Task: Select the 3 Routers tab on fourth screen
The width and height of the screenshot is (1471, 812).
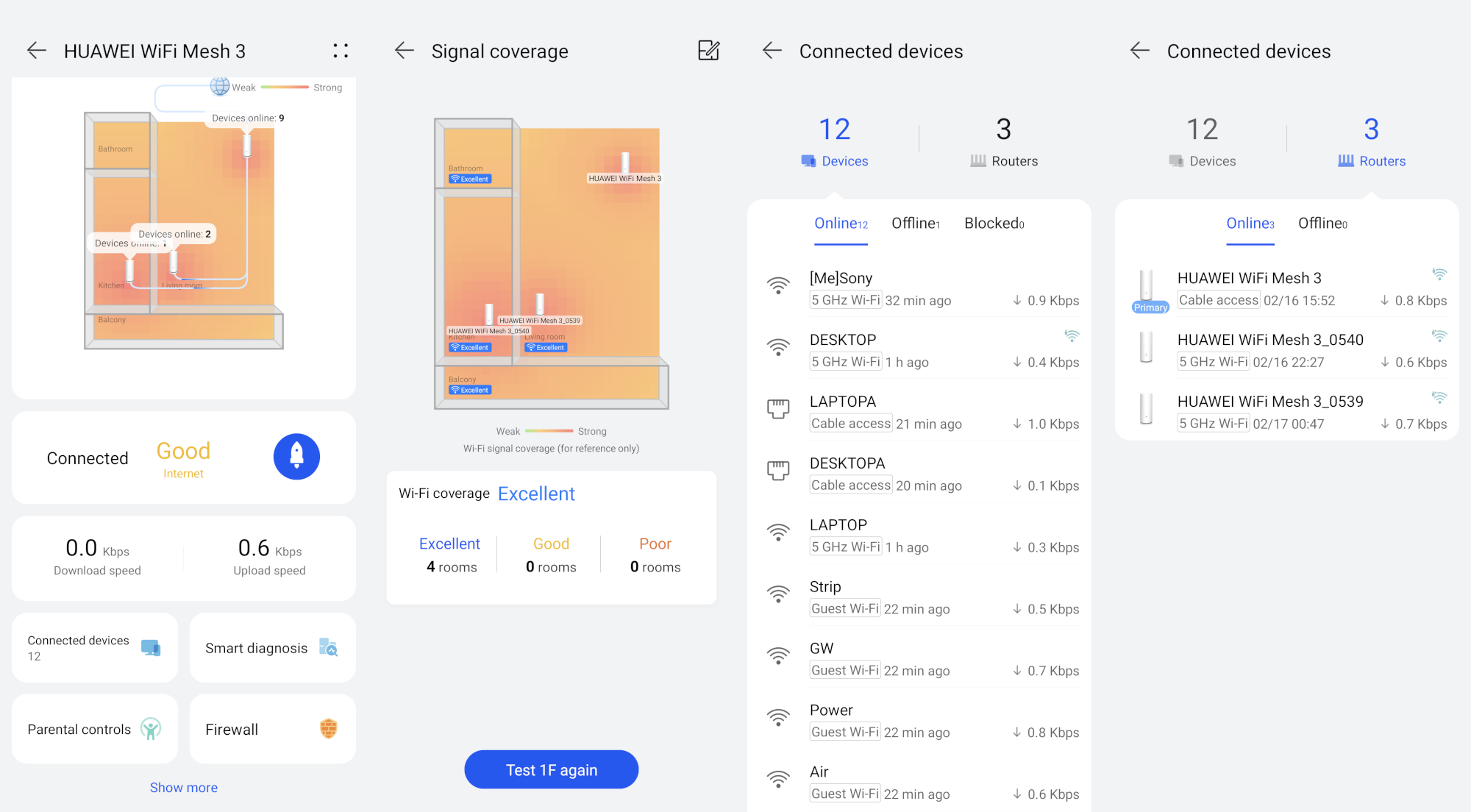Action: pyautogui.click(x=1372, y=141)
